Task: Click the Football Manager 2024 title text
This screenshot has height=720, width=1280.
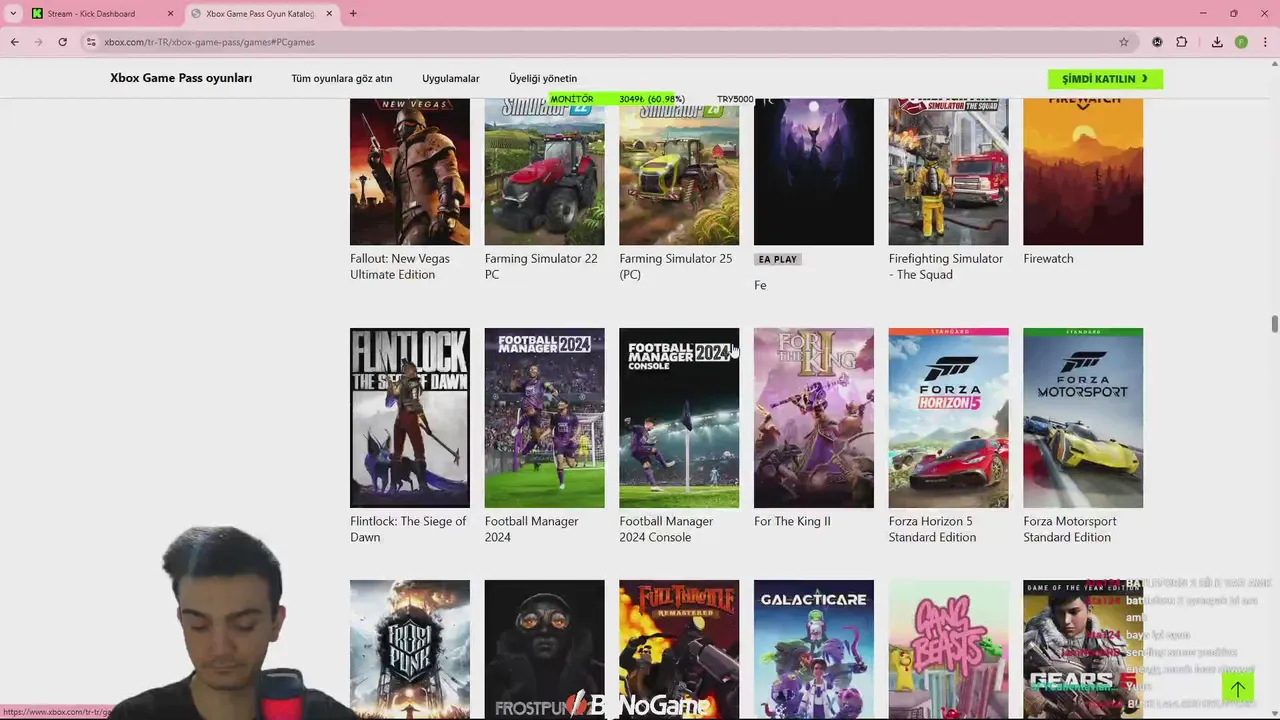Action: (532, 529)
